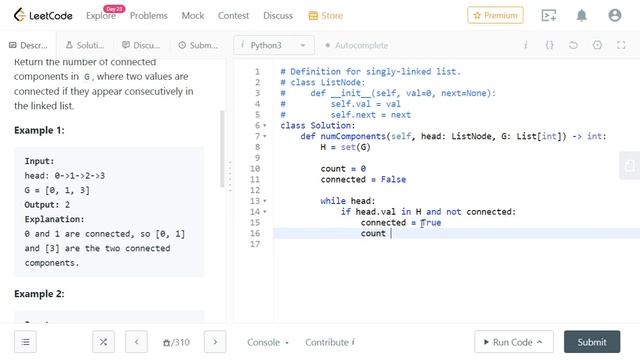Click the 'Output: 2' text

coord(47,204)
